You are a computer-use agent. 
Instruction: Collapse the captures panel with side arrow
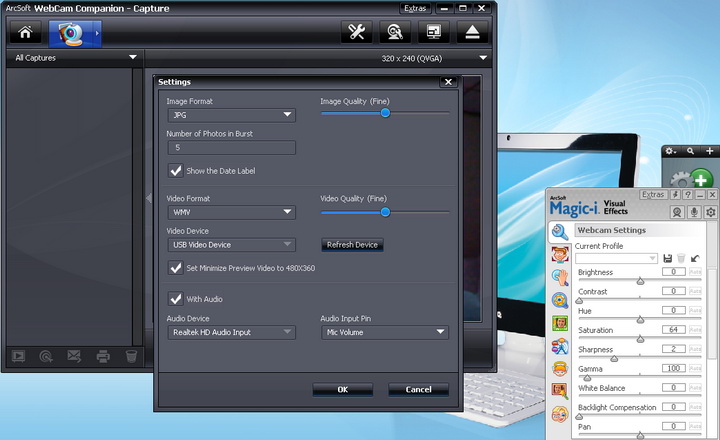(148, 198)
